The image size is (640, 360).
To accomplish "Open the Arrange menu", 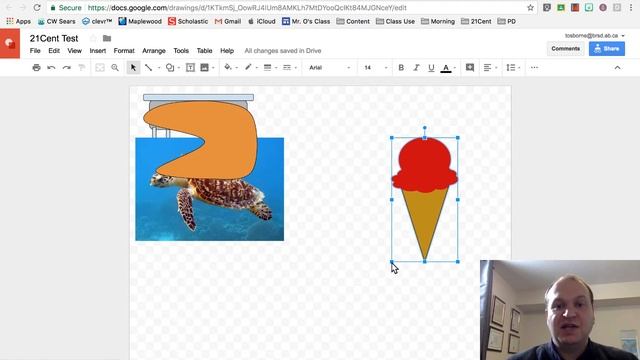I will 154,51.
